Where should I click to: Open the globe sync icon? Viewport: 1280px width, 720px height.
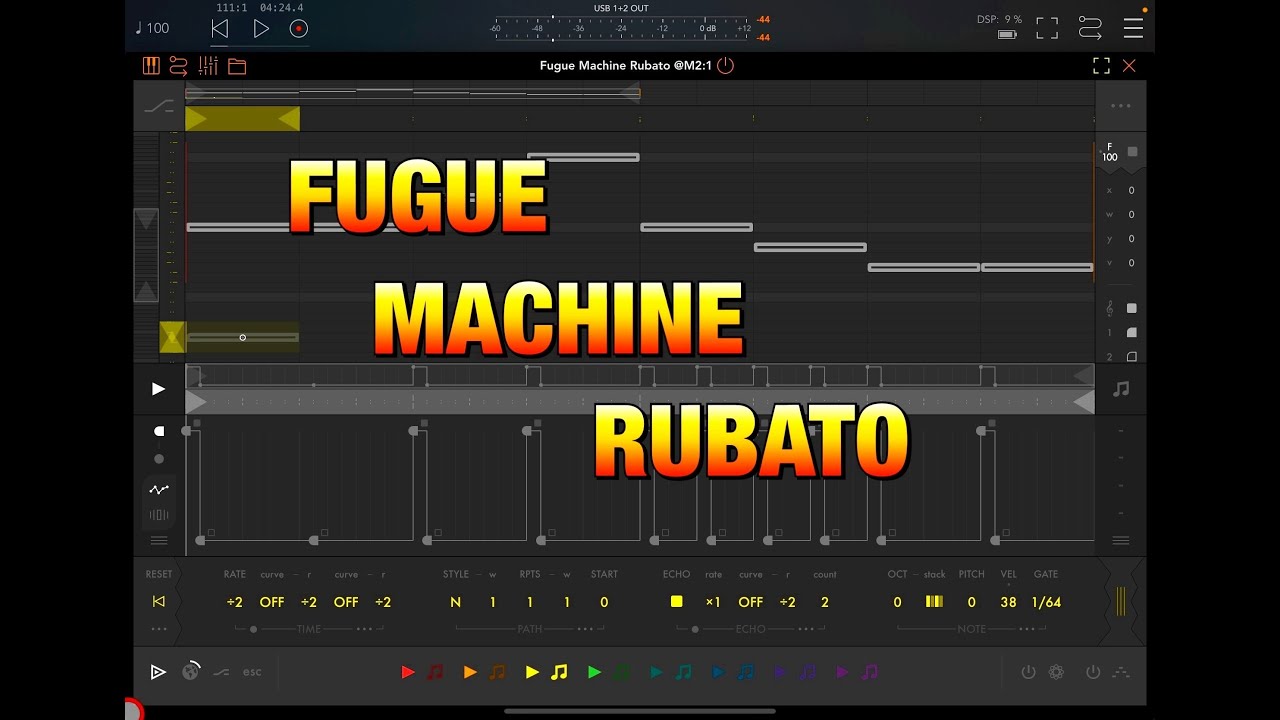(x=191, y=672)
